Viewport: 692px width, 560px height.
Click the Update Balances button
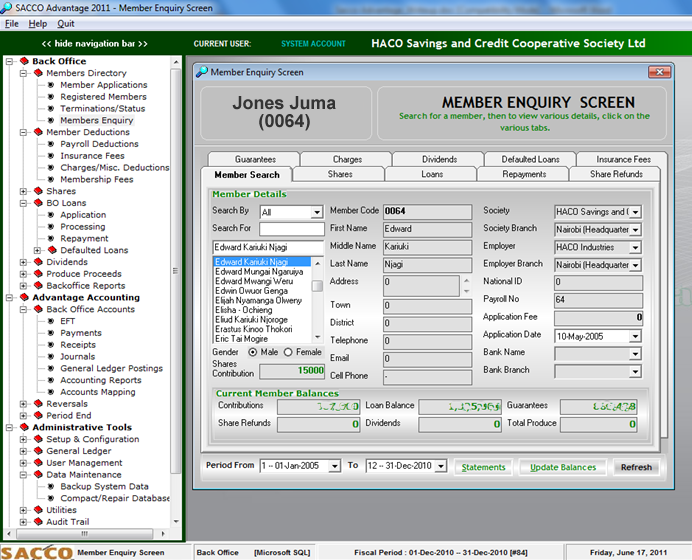point(563,467)
